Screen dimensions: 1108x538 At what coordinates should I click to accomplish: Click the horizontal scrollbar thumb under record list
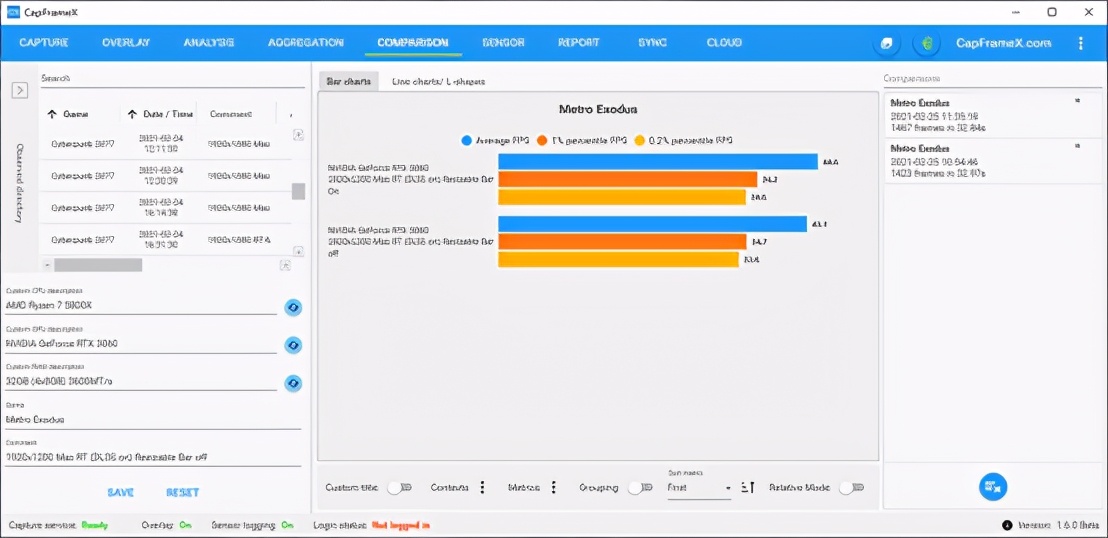tap(98, 265)
